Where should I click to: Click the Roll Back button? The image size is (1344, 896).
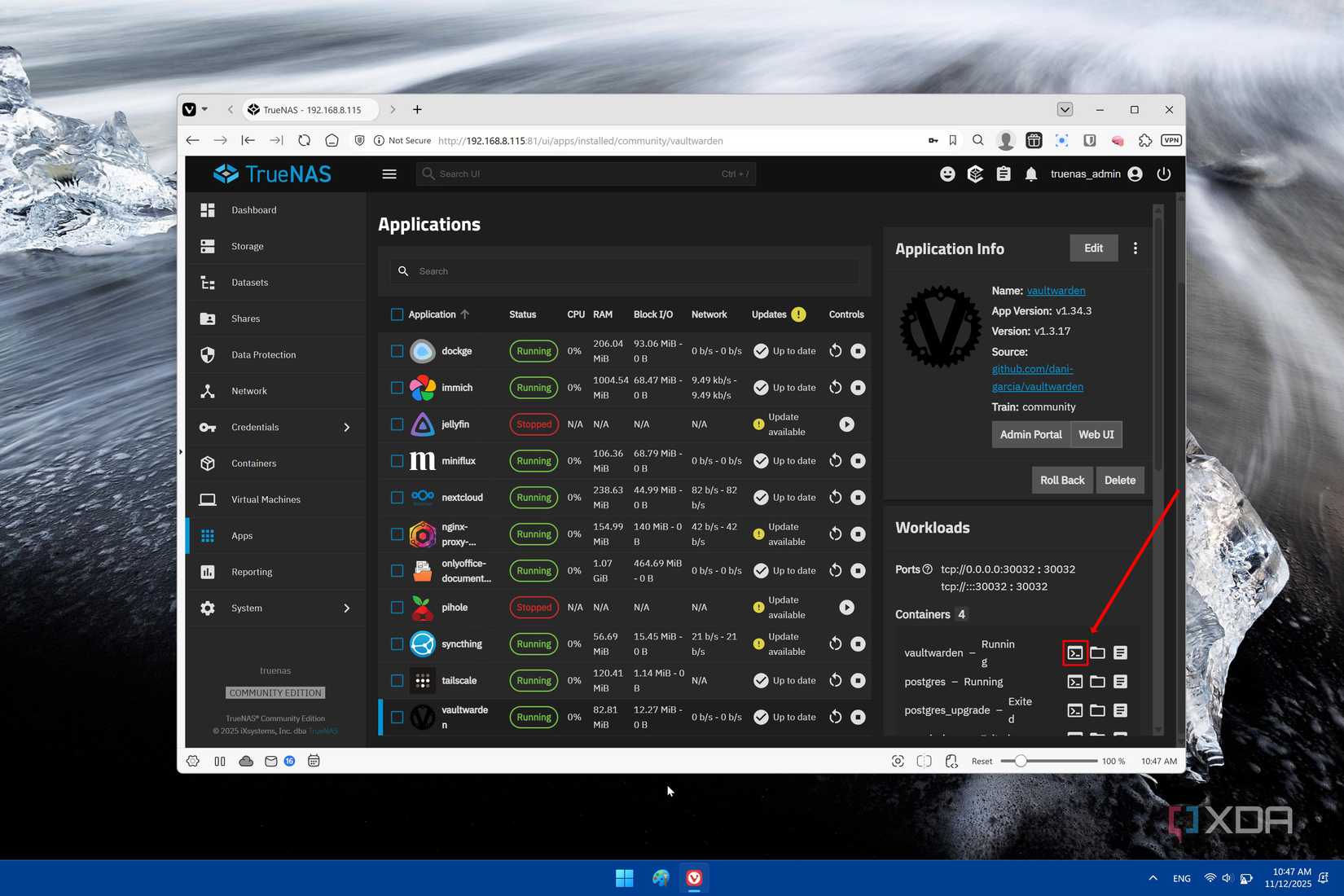(x=1062, y=481)
